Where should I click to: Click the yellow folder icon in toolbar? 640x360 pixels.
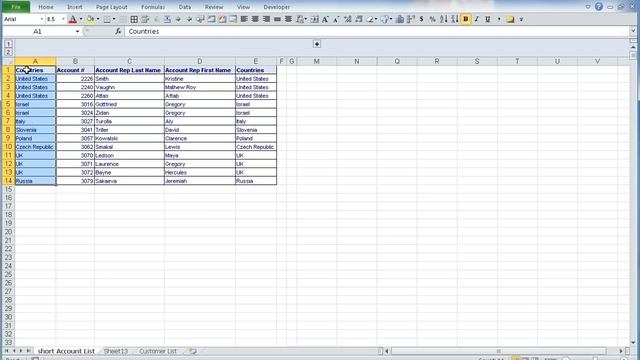510,19
